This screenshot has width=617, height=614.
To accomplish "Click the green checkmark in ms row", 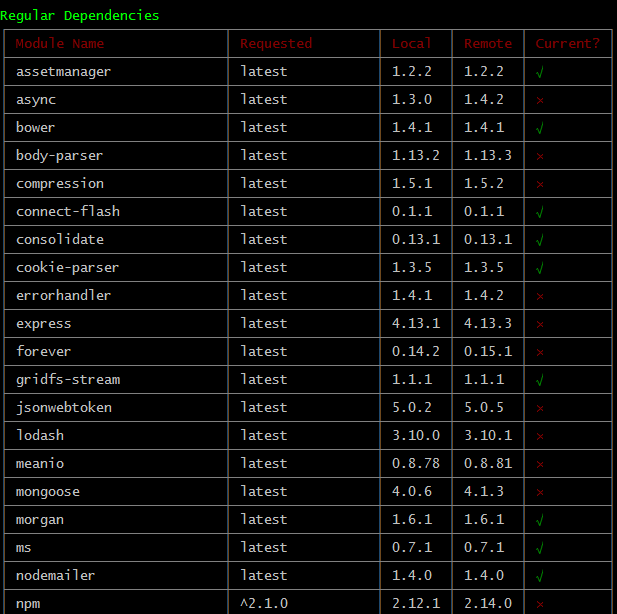I will click(x=540, y=549).
